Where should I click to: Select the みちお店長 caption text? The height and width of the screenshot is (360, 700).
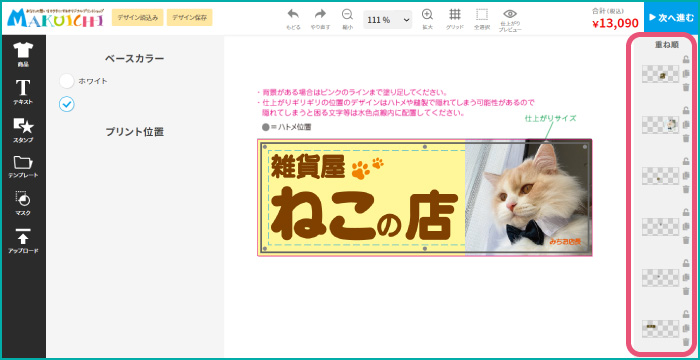point(565,242)
